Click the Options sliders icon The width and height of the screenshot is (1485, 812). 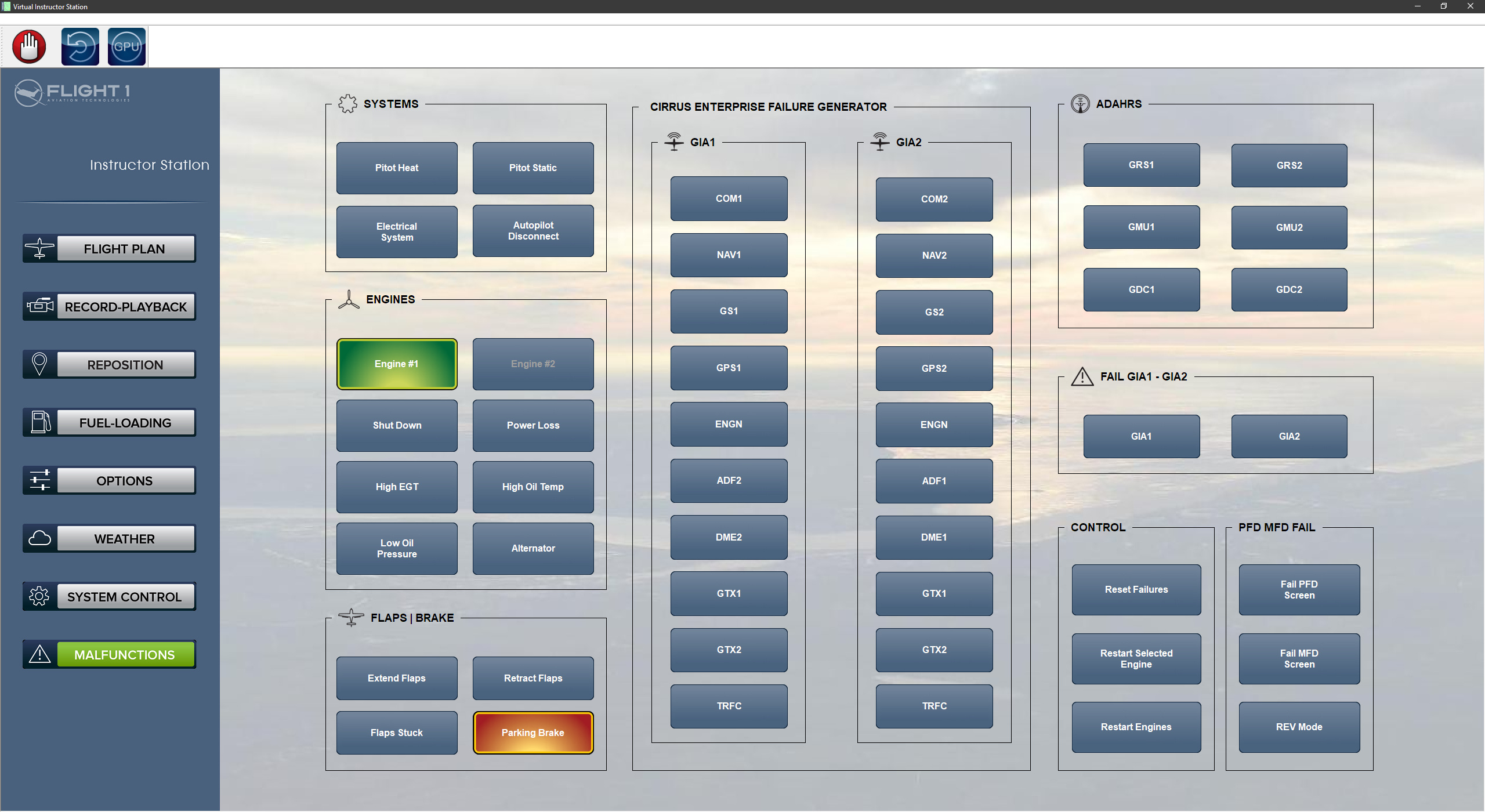tap(39, 480)
